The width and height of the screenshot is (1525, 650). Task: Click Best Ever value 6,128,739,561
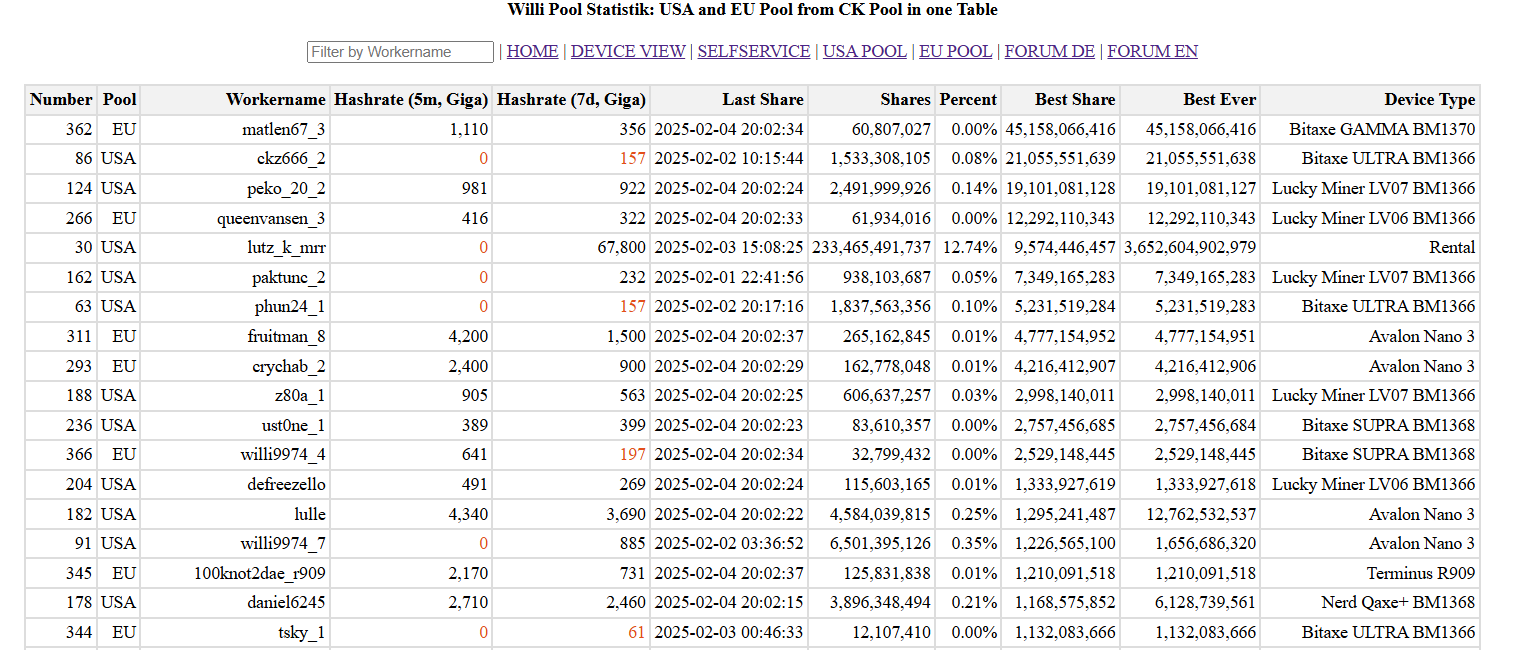click(x=1205, y=603)
